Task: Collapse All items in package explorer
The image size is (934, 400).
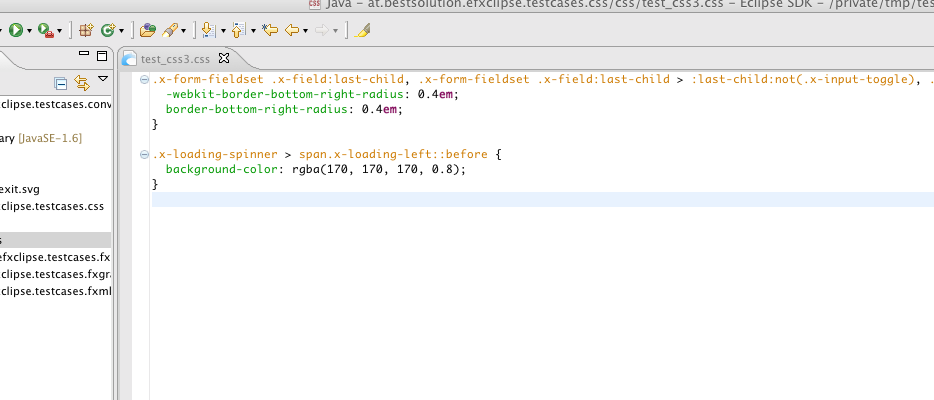Action: tap(61, 82)
